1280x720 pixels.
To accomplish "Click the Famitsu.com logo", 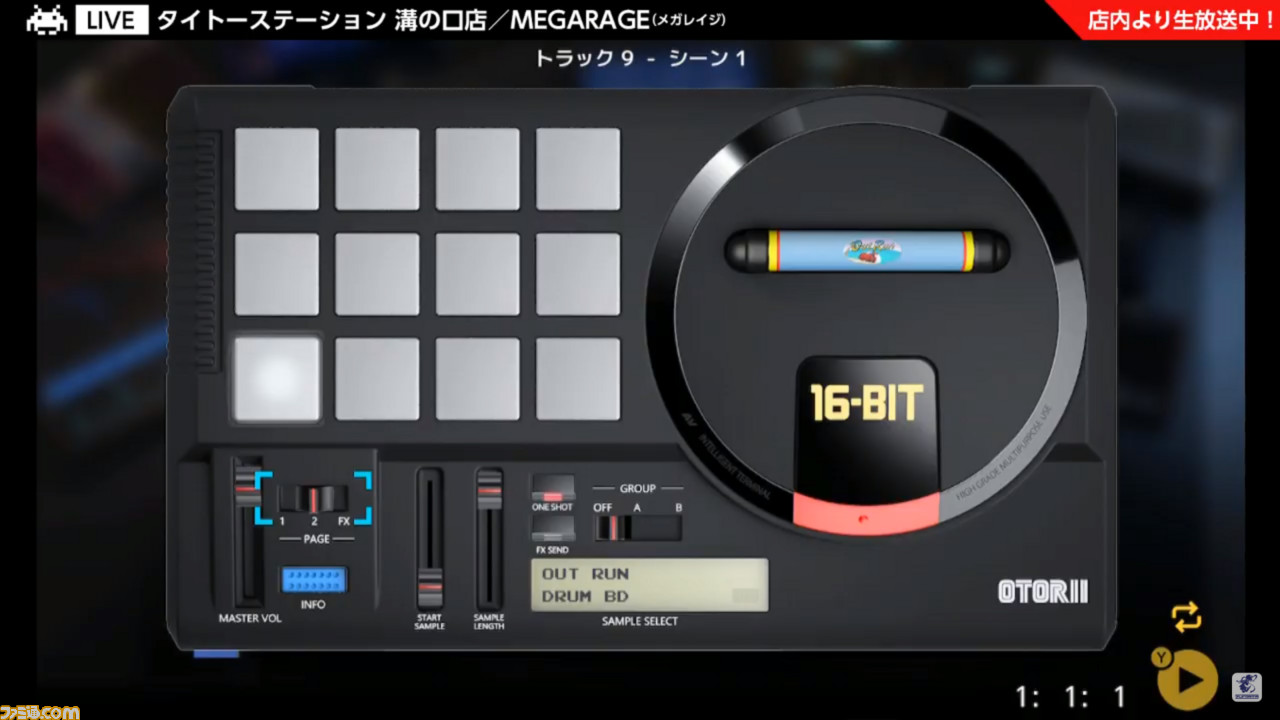I will (40, 711).
